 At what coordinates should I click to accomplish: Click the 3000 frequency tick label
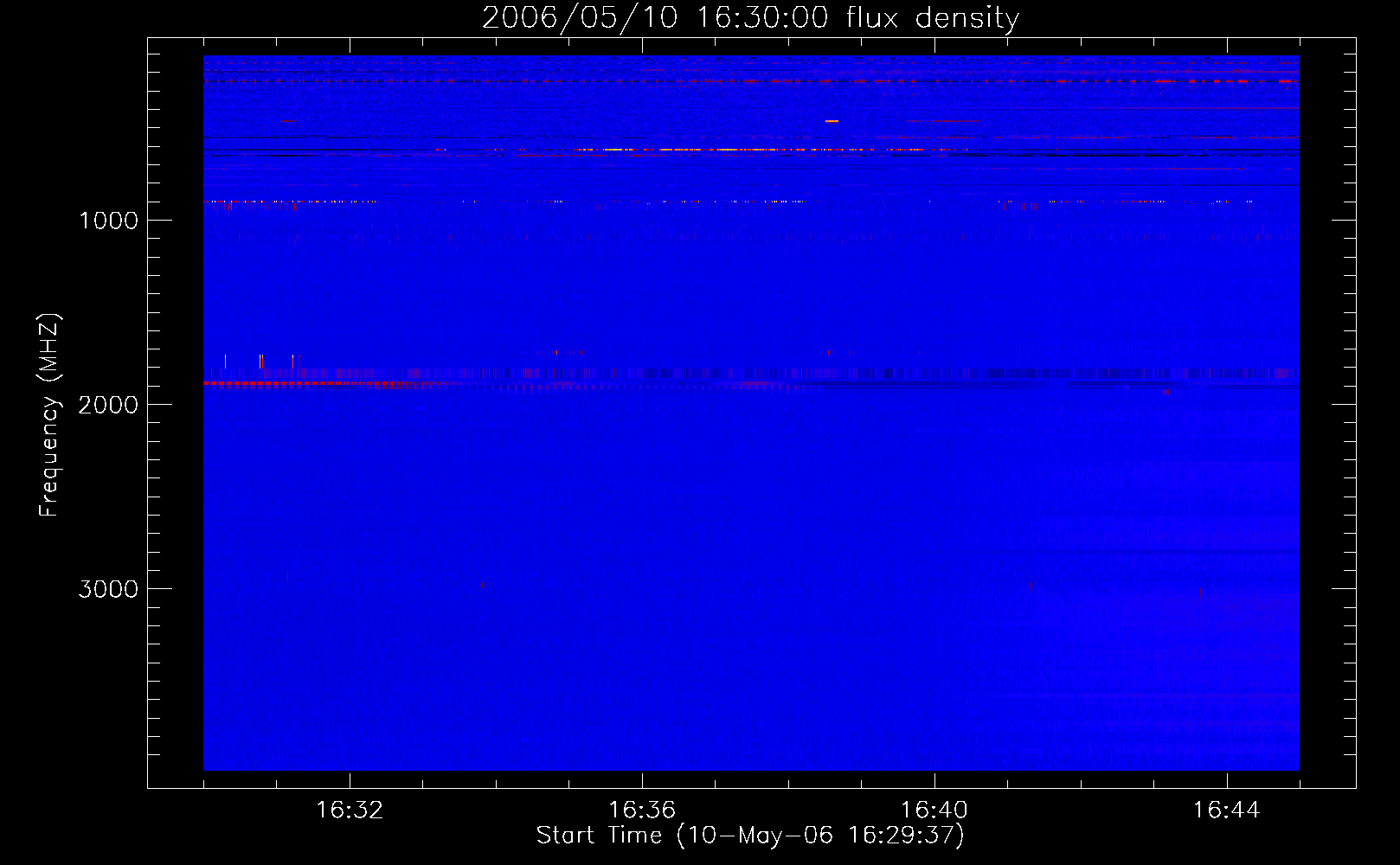[108, 589]
